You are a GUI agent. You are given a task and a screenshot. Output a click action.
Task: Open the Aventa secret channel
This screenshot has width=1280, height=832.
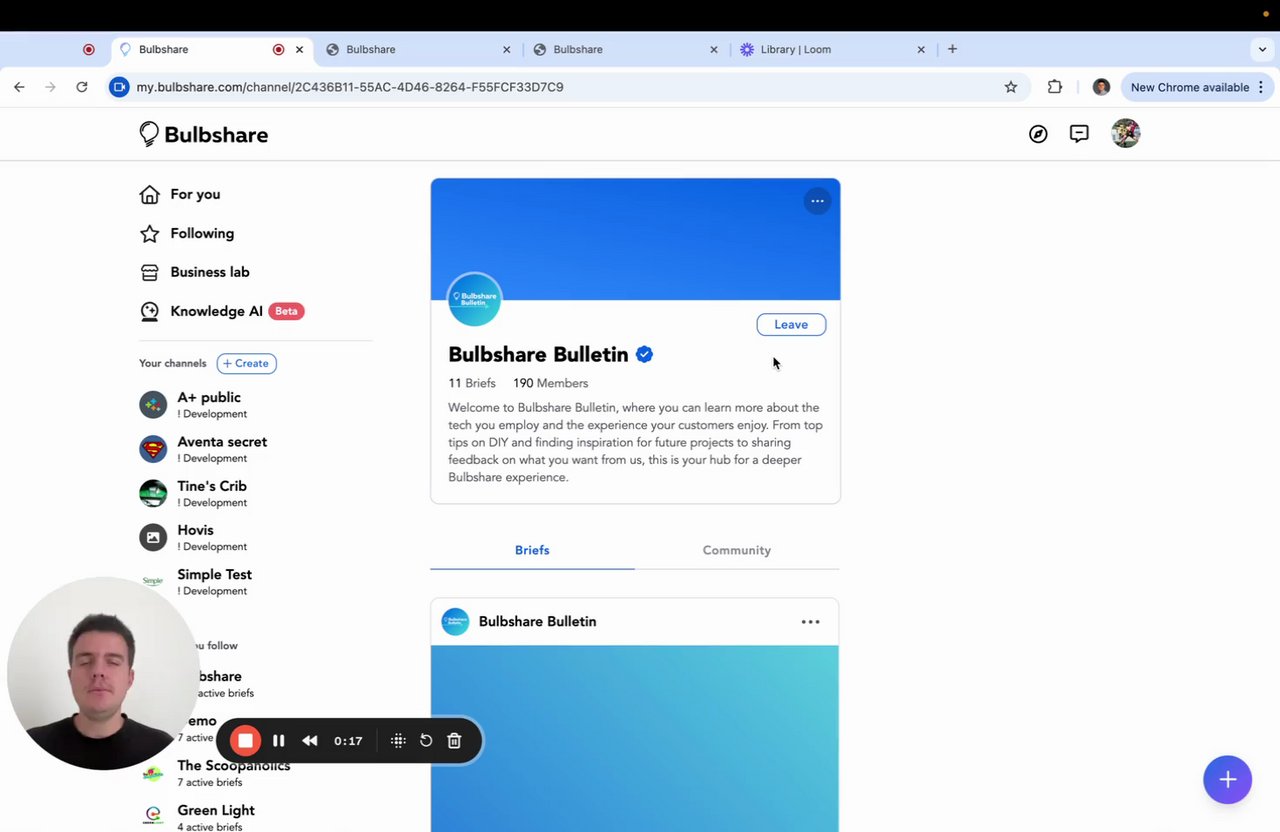point(222,448)
